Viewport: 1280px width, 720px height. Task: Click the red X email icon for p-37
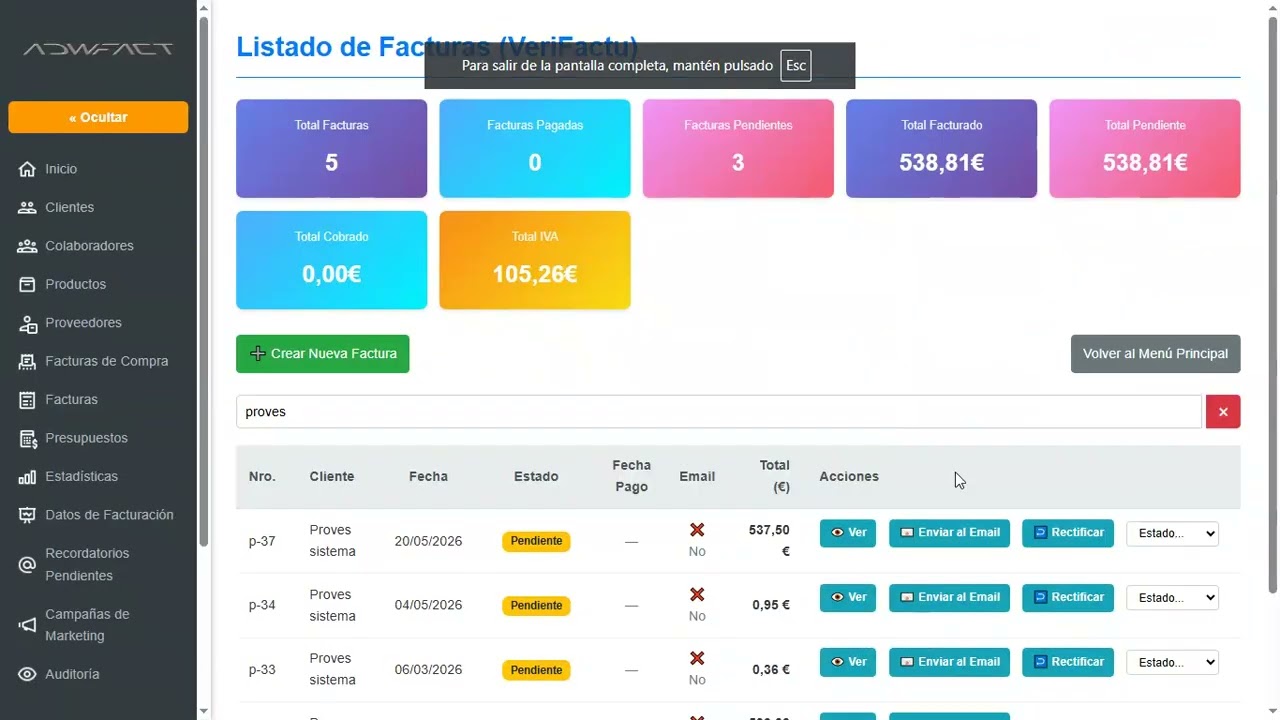tap(697, 530)
